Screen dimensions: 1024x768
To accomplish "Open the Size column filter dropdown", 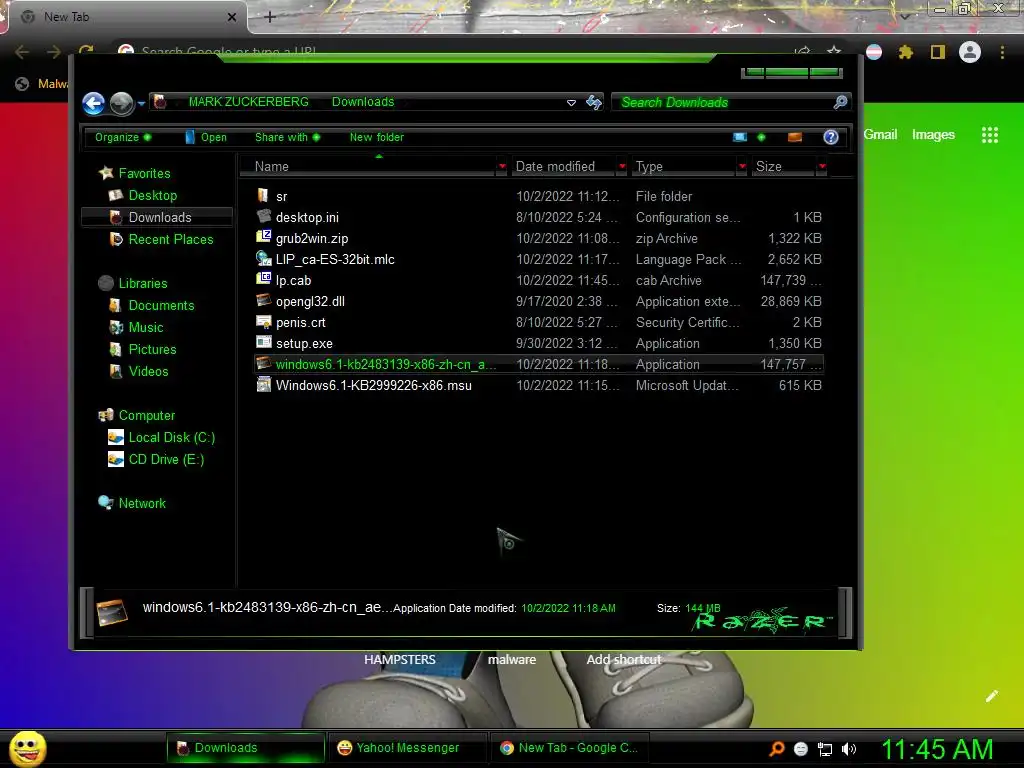I will [x=822, y=167].
